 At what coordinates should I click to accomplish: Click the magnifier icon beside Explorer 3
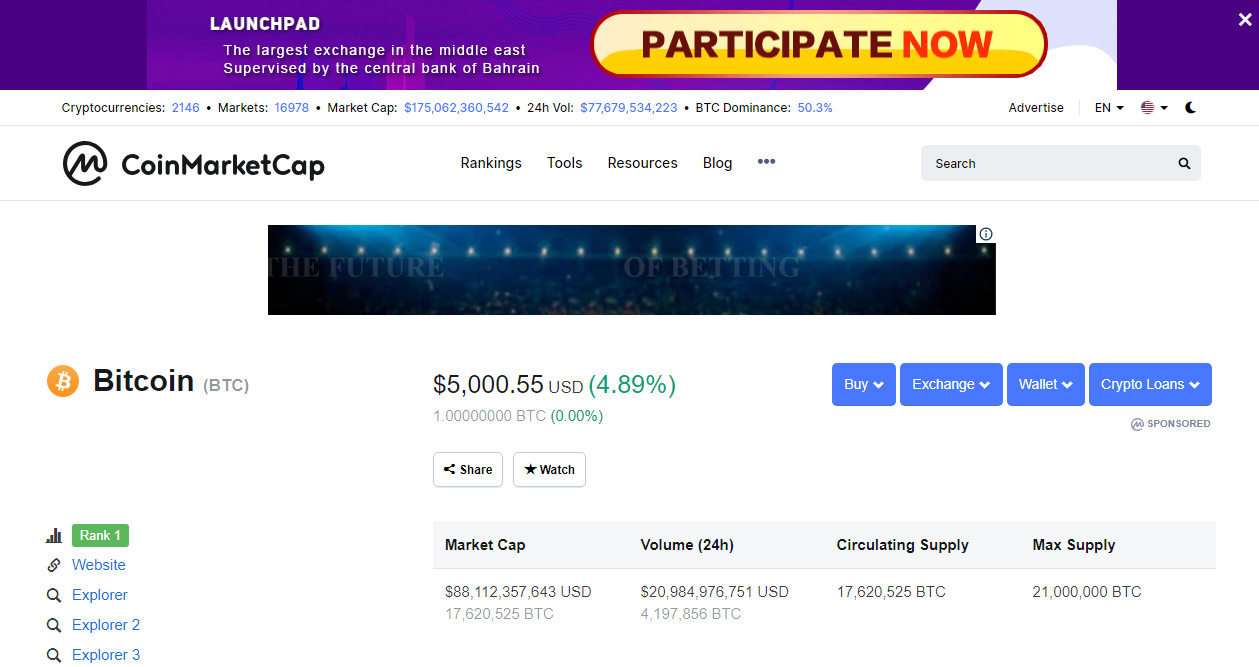[54, 655]
